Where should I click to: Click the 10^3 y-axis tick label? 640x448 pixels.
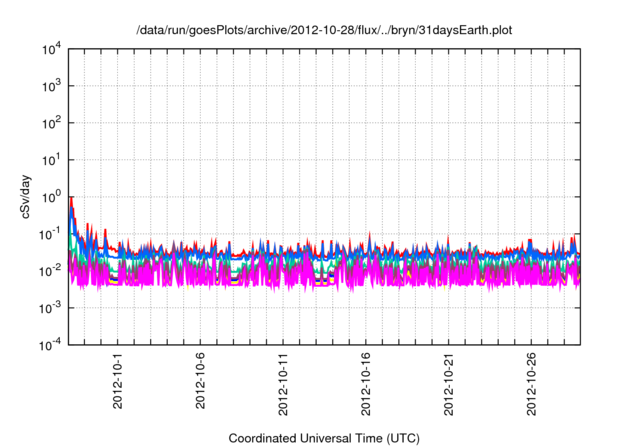pos(49,87)
